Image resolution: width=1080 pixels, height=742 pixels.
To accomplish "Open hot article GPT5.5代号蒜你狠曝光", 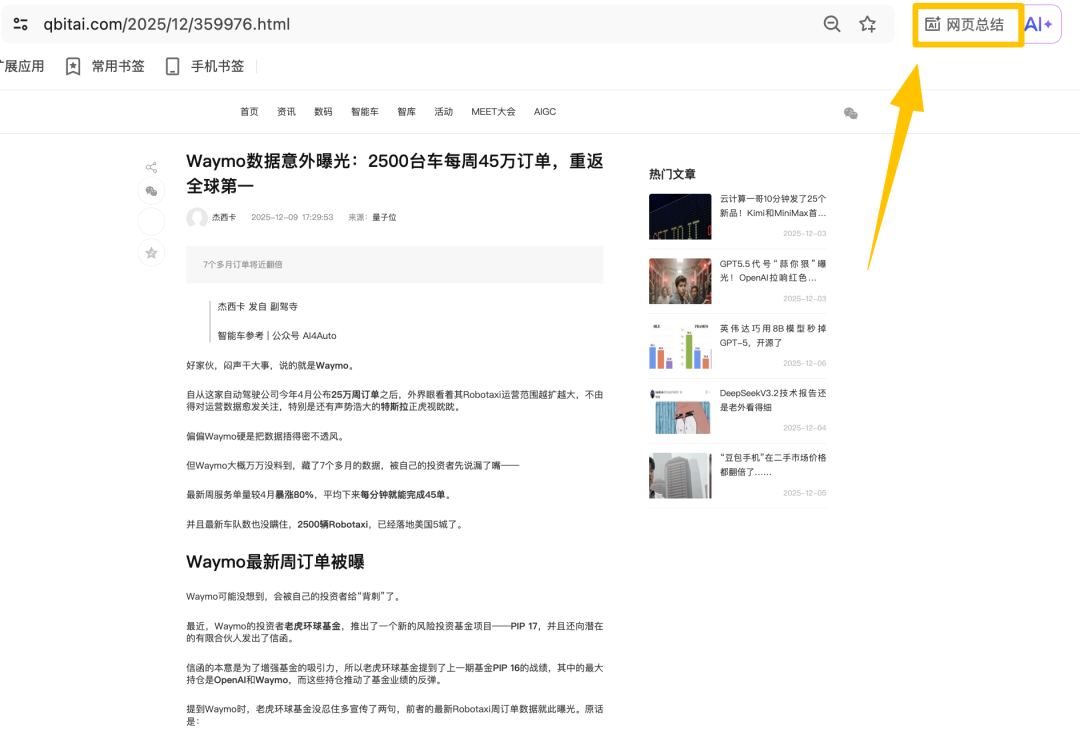I will pyautogui.click(x=773, y=271).
